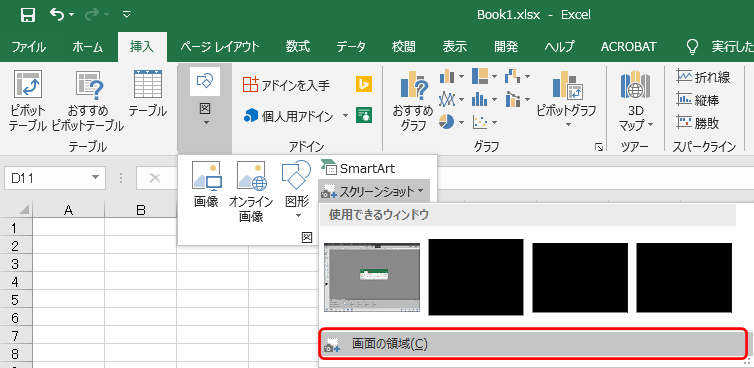Open the ファイル tab
The width and height of the screenshot is (754, 368).
[29, 47]
